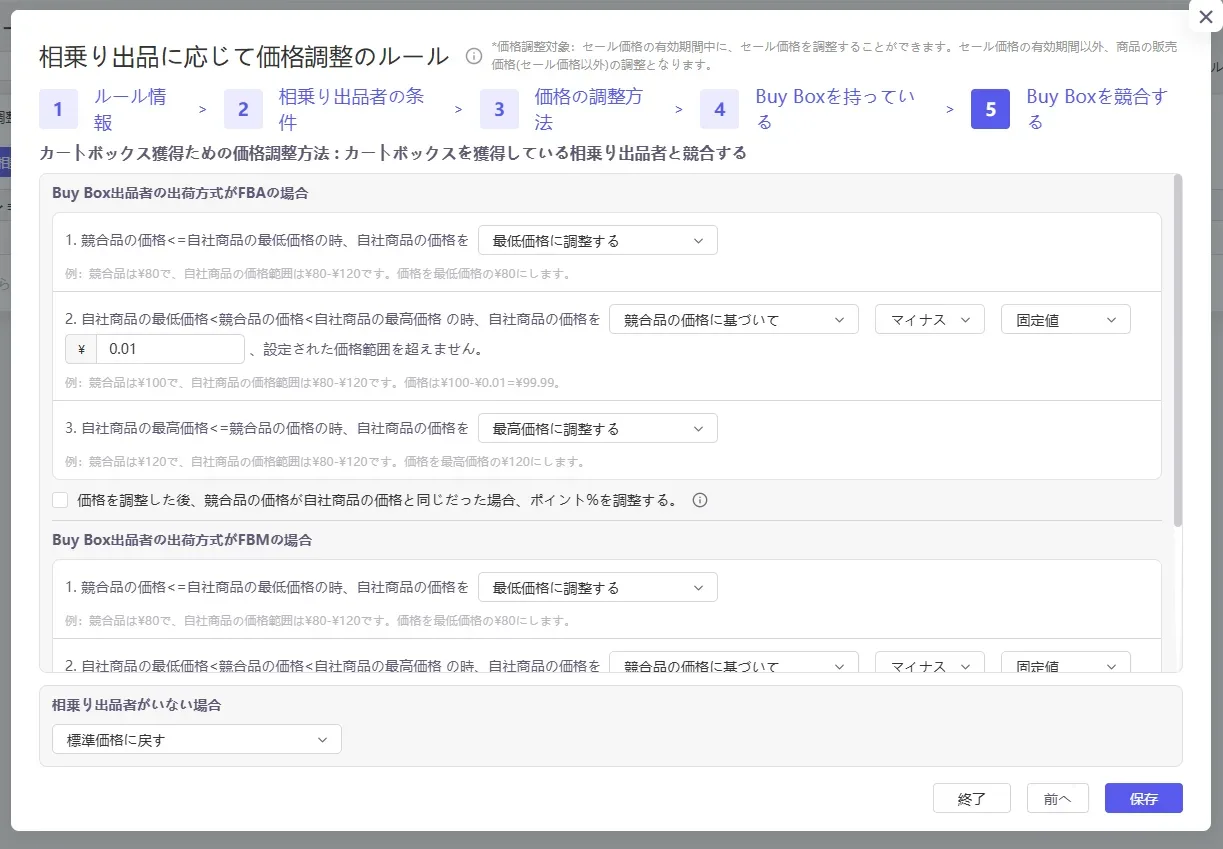Open FBM rule 1 最低価格に調整する dropdown
The image size is (1223, 849).
[598, 587]
